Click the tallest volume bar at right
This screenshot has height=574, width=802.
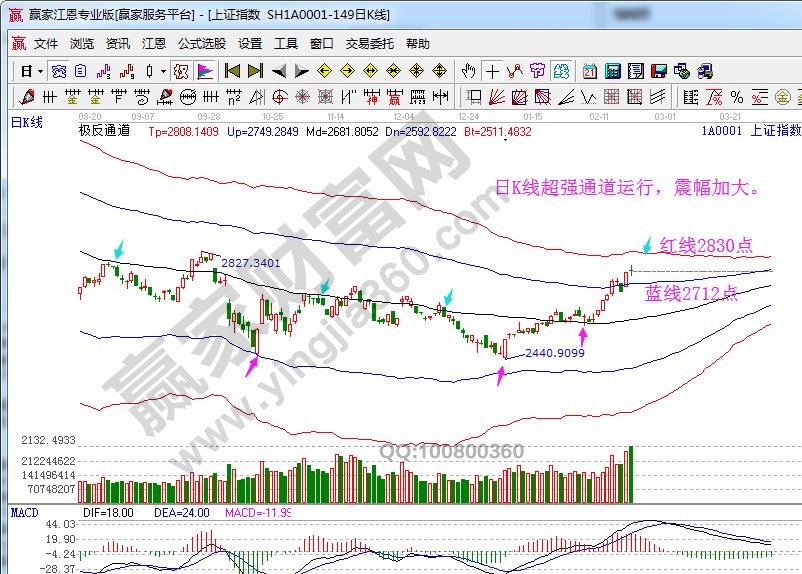630,475
